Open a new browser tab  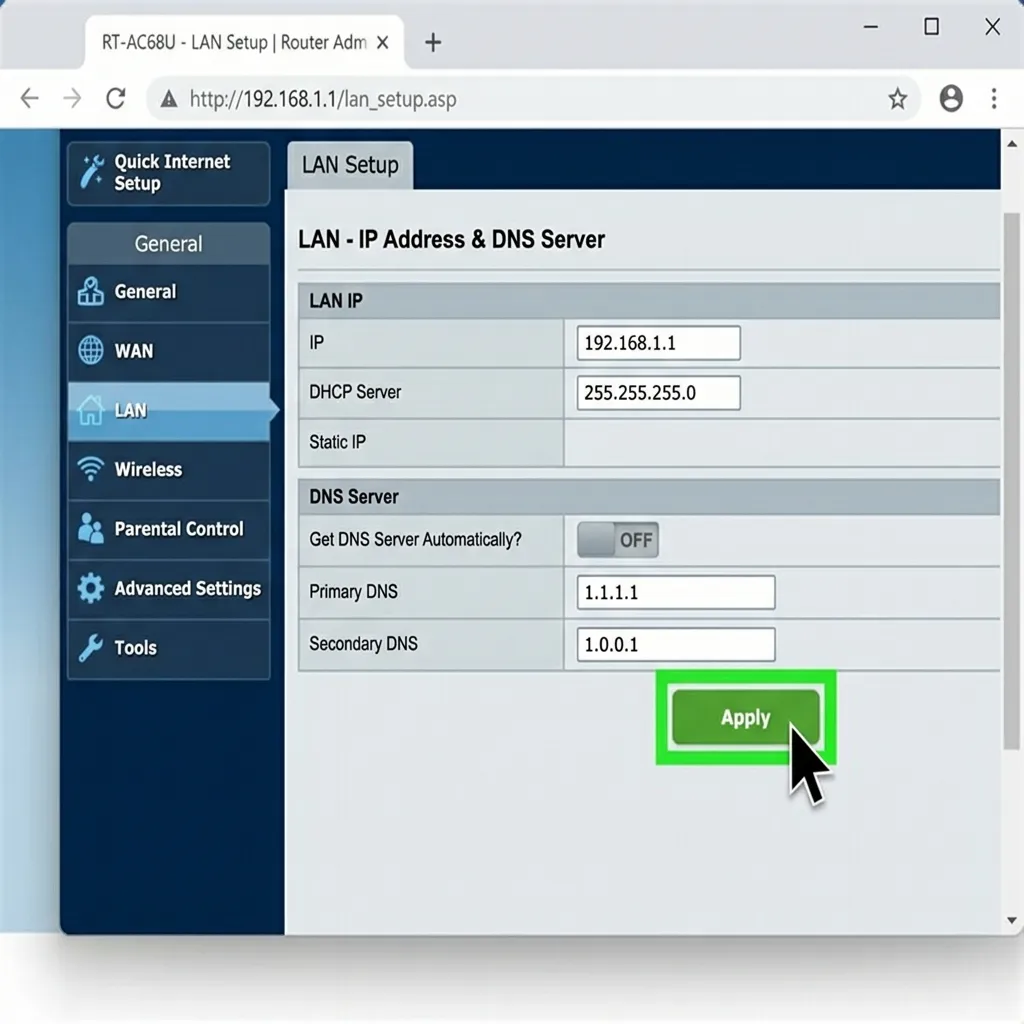432,42
